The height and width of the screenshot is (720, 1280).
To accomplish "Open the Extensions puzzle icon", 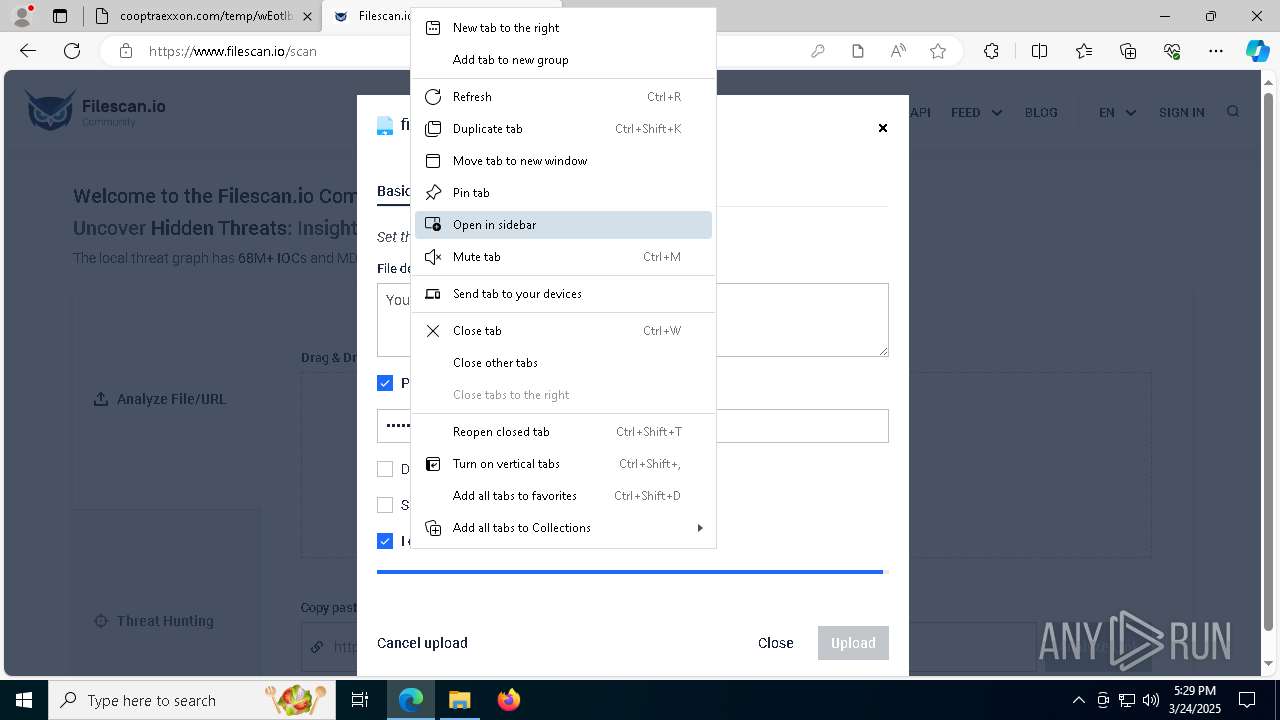I will (x=991, y=51).
